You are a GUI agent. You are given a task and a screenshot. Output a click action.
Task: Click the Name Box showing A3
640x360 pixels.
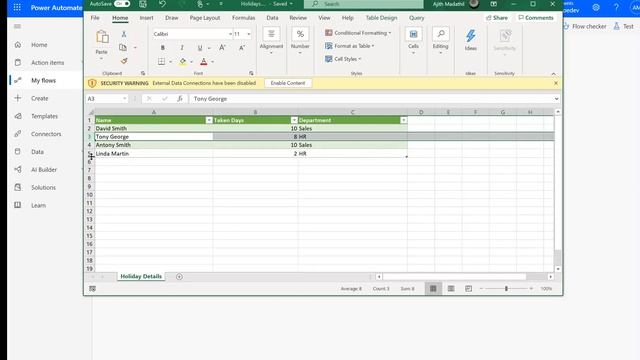107,99
